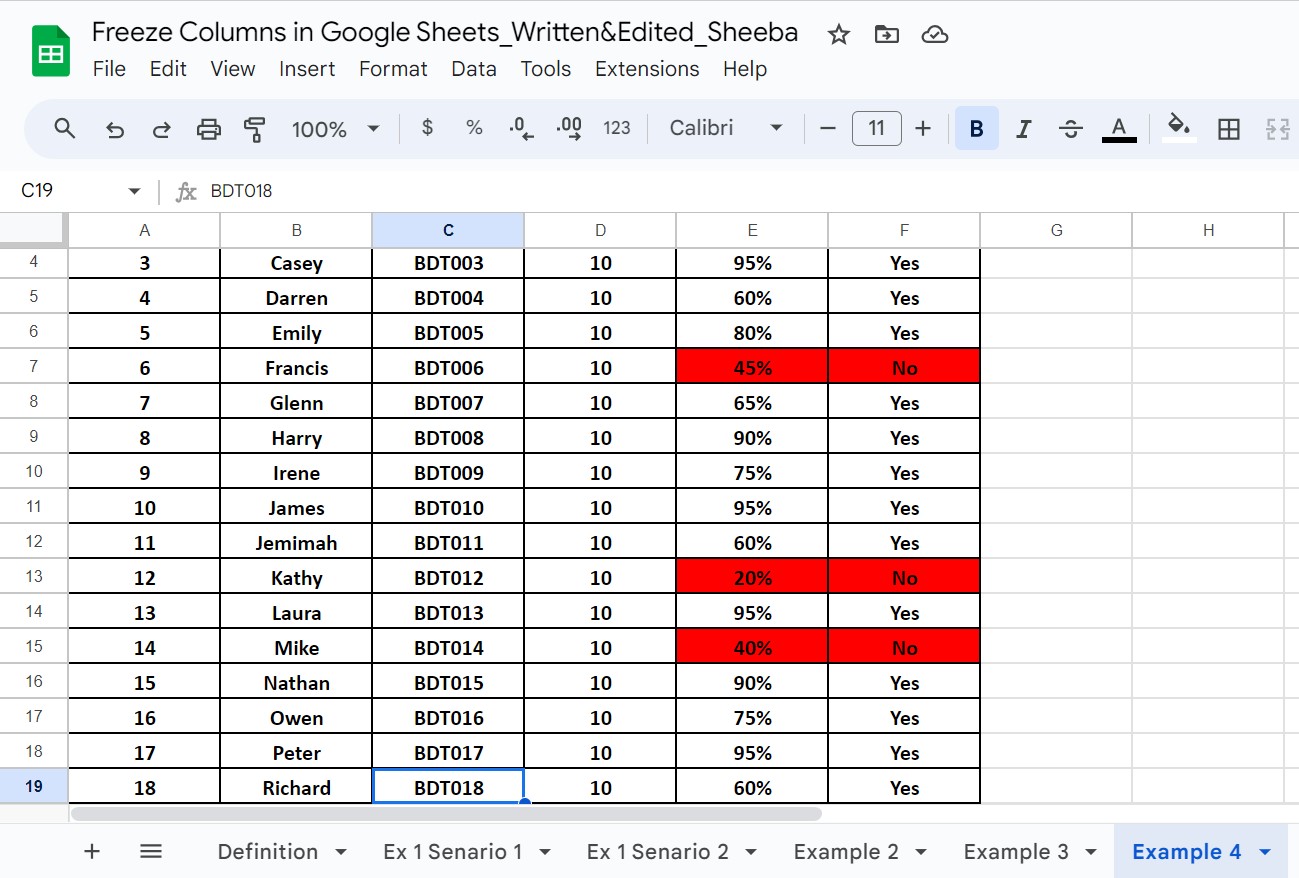
Task: Format selection as percent
Action: click(473, 128)
